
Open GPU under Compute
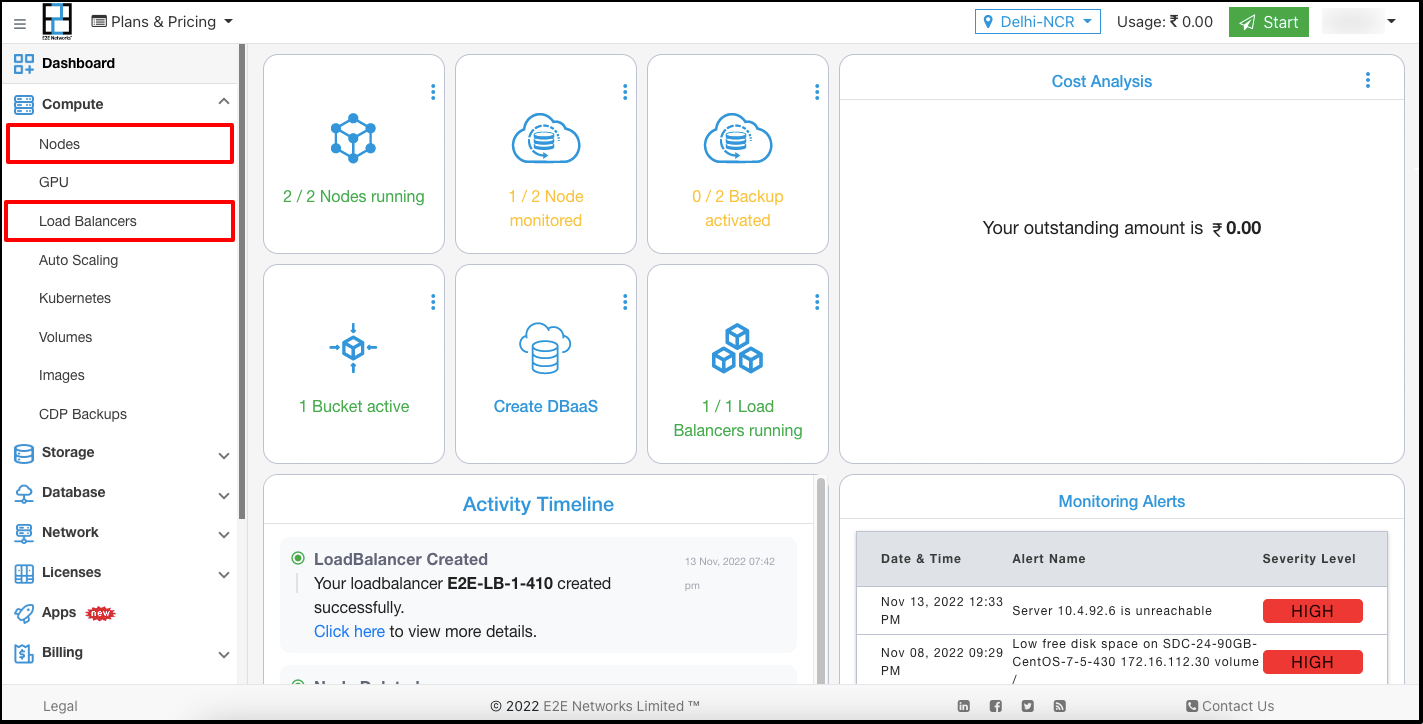54,182
